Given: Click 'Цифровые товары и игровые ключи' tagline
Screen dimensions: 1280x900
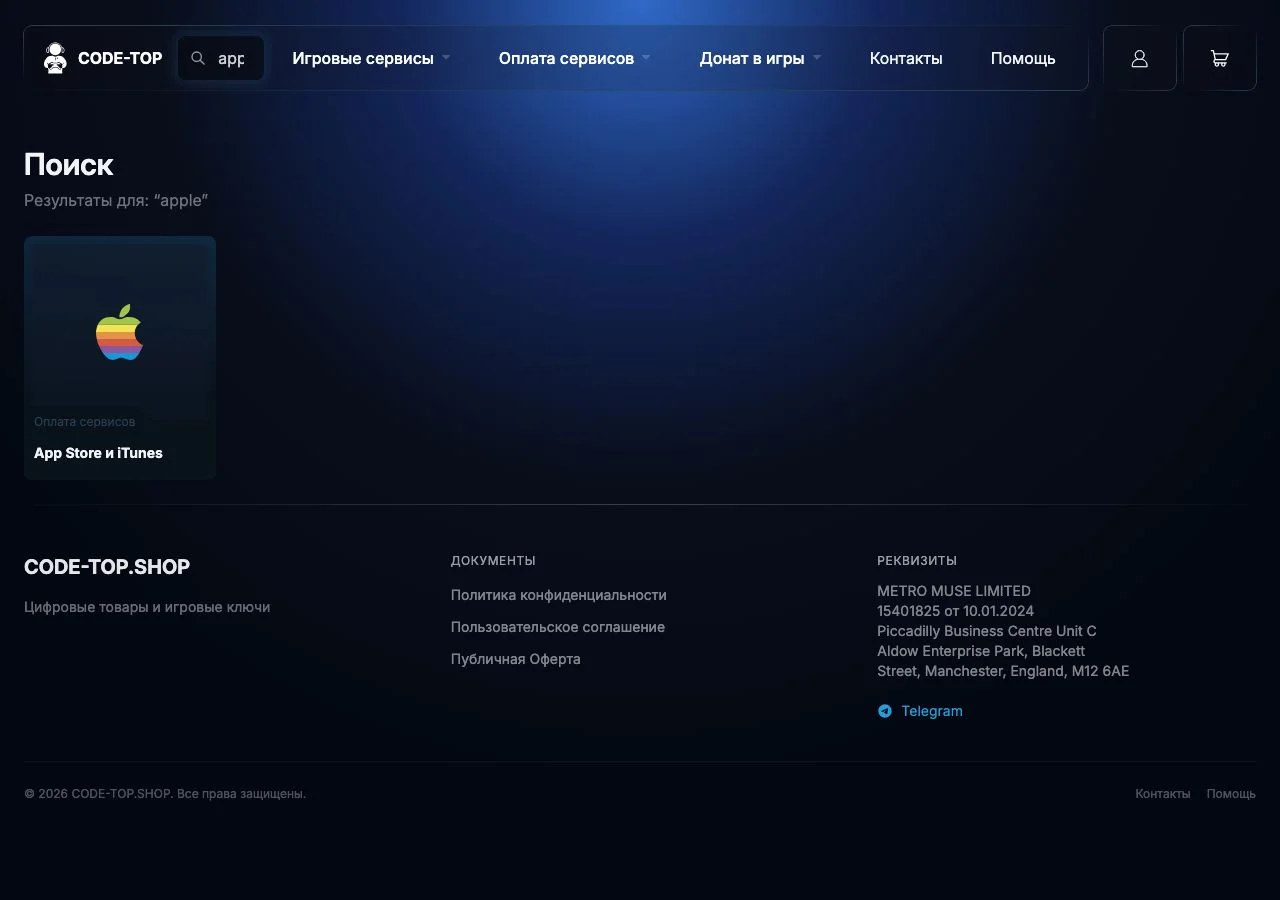Looking at the screenshot, I should (x=147, y=607).
